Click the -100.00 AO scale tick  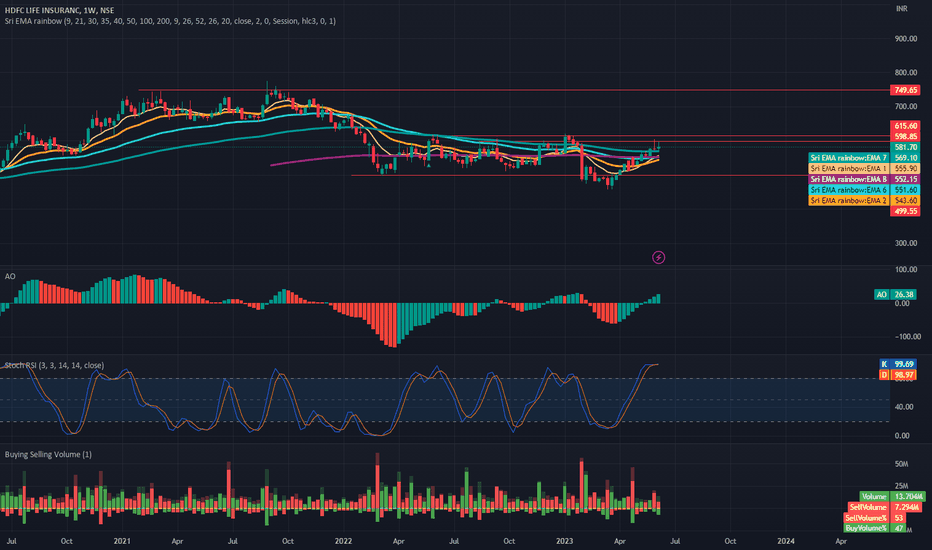point(906,337)
